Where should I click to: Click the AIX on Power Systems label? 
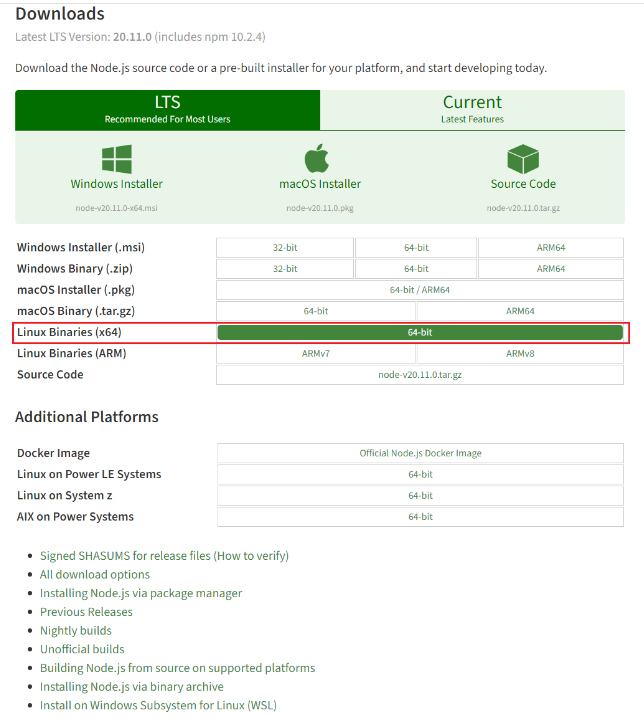(75, 517)
